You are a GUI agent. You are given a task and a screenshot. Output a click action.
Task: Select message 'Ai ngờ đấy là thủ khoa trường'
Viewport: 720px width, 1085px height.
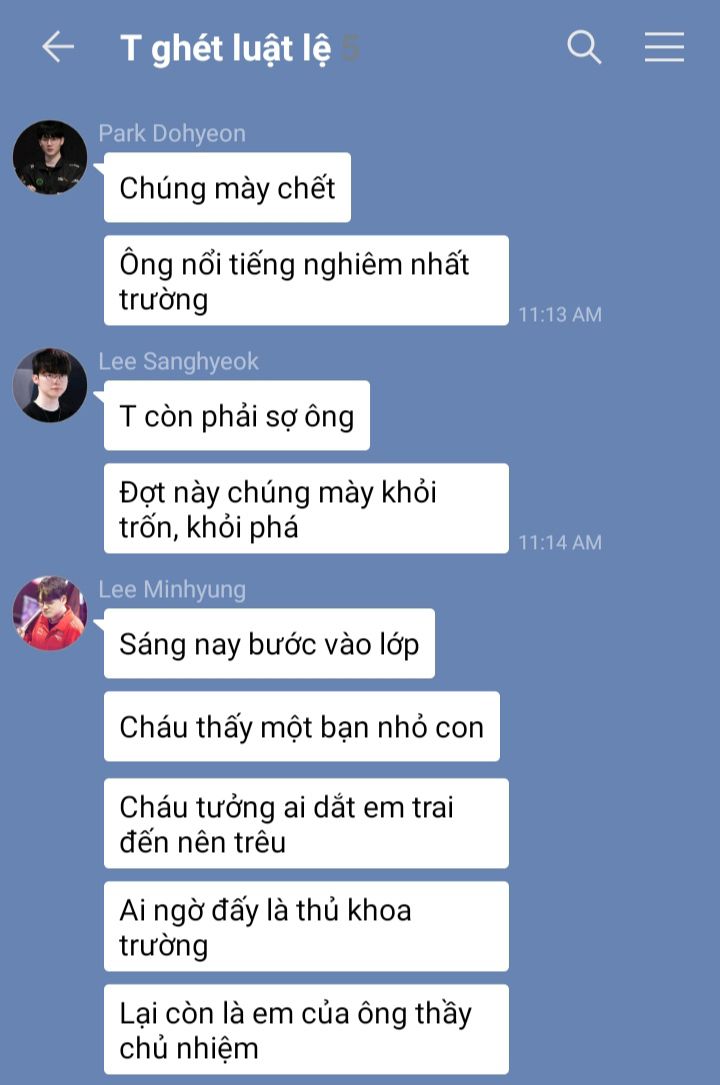point(306,926)
